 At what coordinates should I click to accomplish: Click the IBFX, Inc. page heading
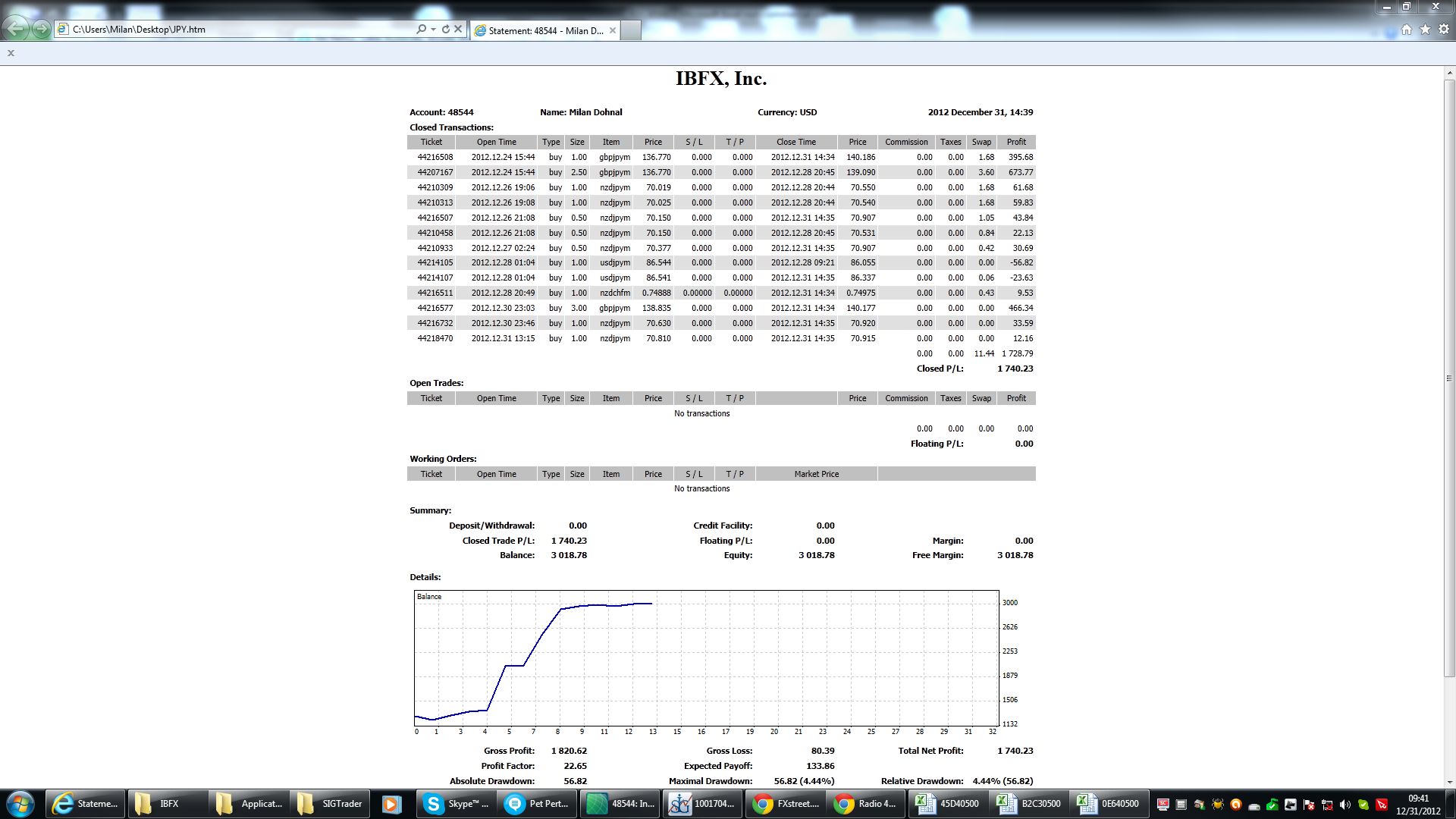721,79
